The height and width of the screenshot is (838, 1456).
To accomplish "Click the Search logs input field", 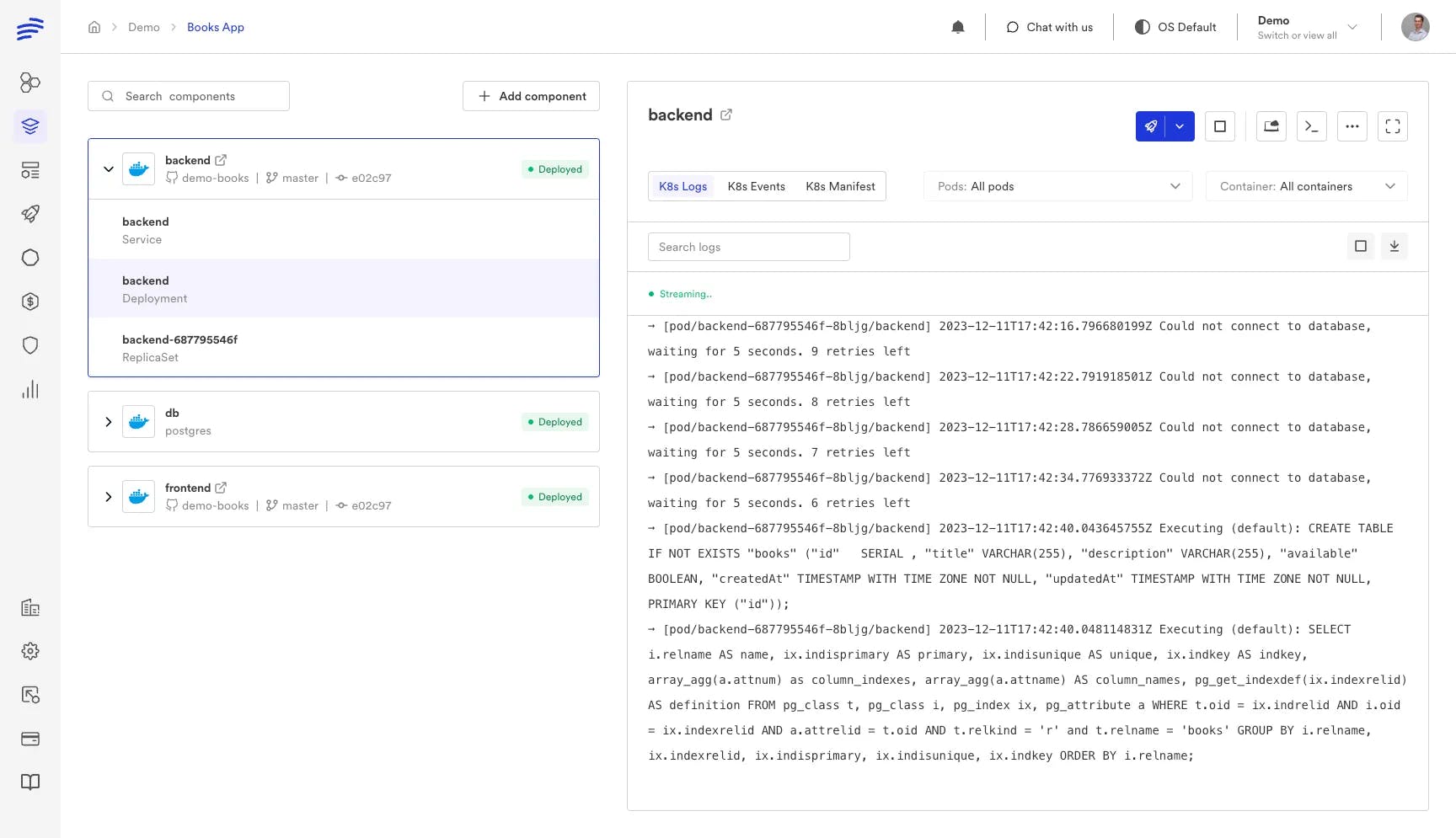I will [748, 247].
